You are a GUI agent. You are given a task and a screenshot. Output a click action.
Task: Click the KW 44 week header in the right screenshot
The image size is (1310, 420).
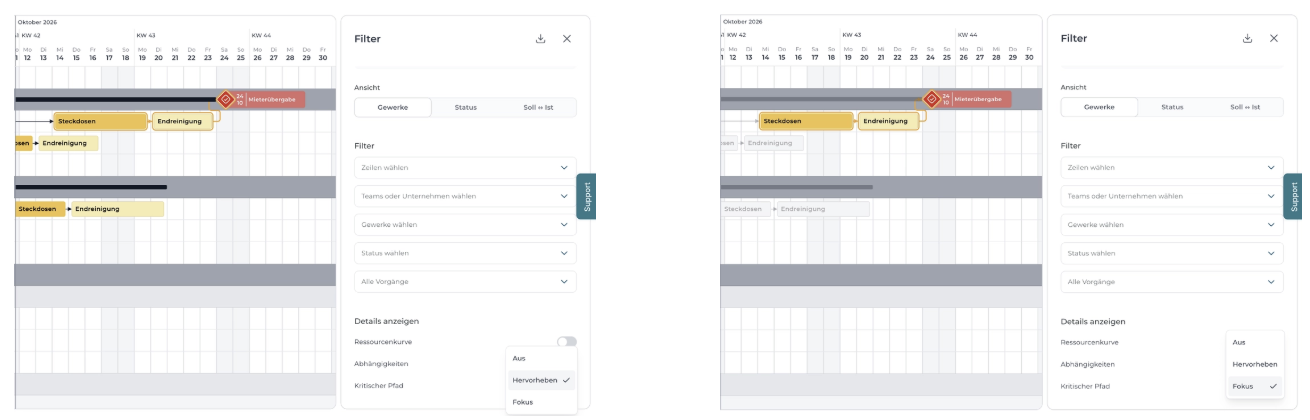click(x=966, y=35)
